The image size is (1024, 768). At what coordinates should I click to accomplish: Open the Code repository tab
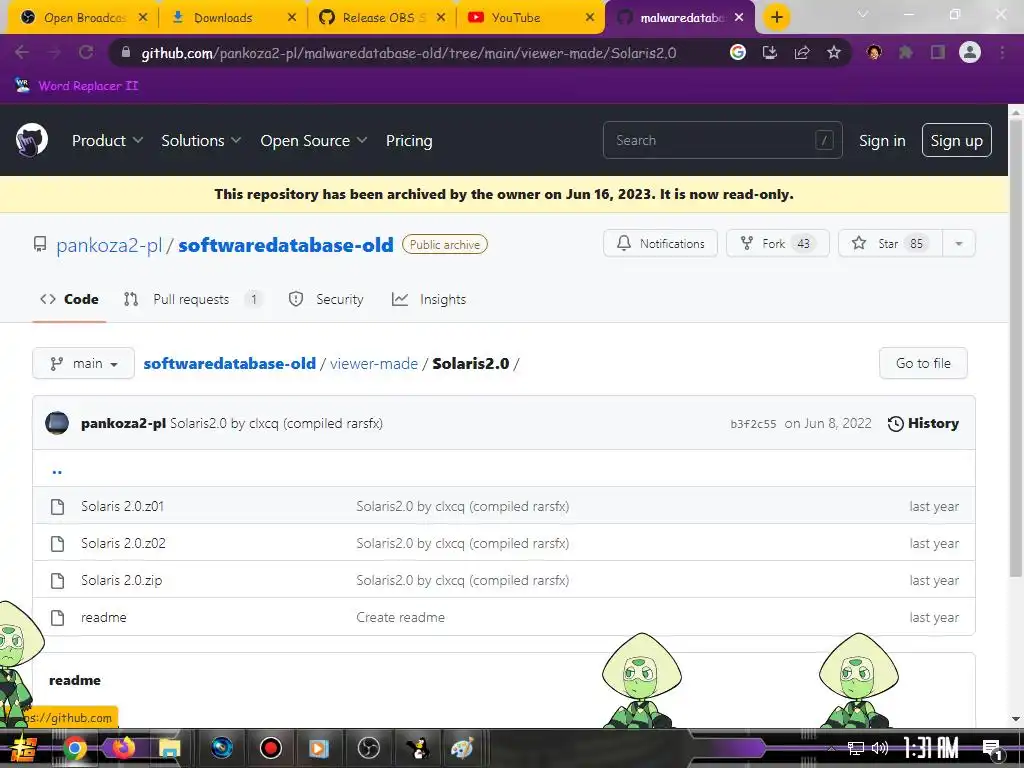click(69, 299)
